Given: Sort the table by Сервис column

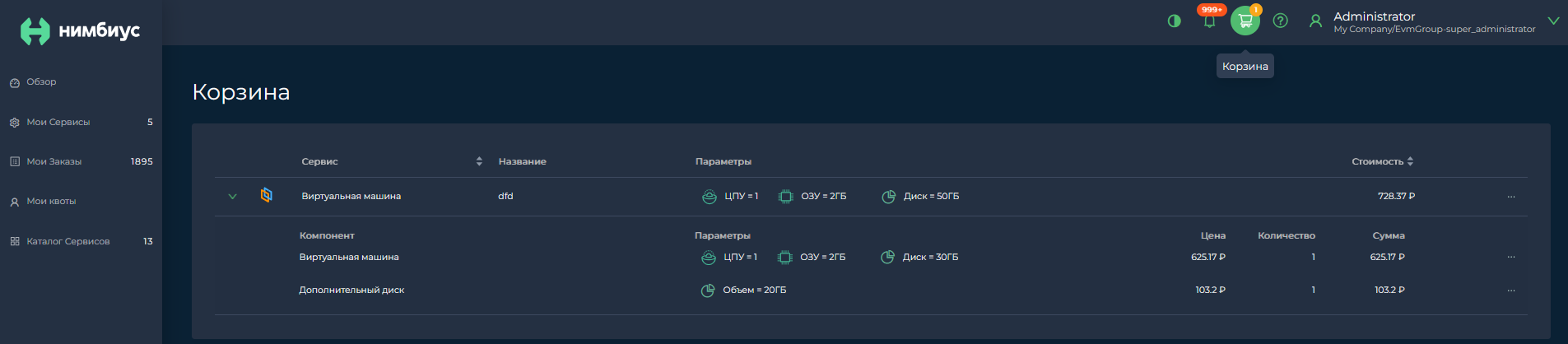Looking at the screenshot, I should point(479,161).
